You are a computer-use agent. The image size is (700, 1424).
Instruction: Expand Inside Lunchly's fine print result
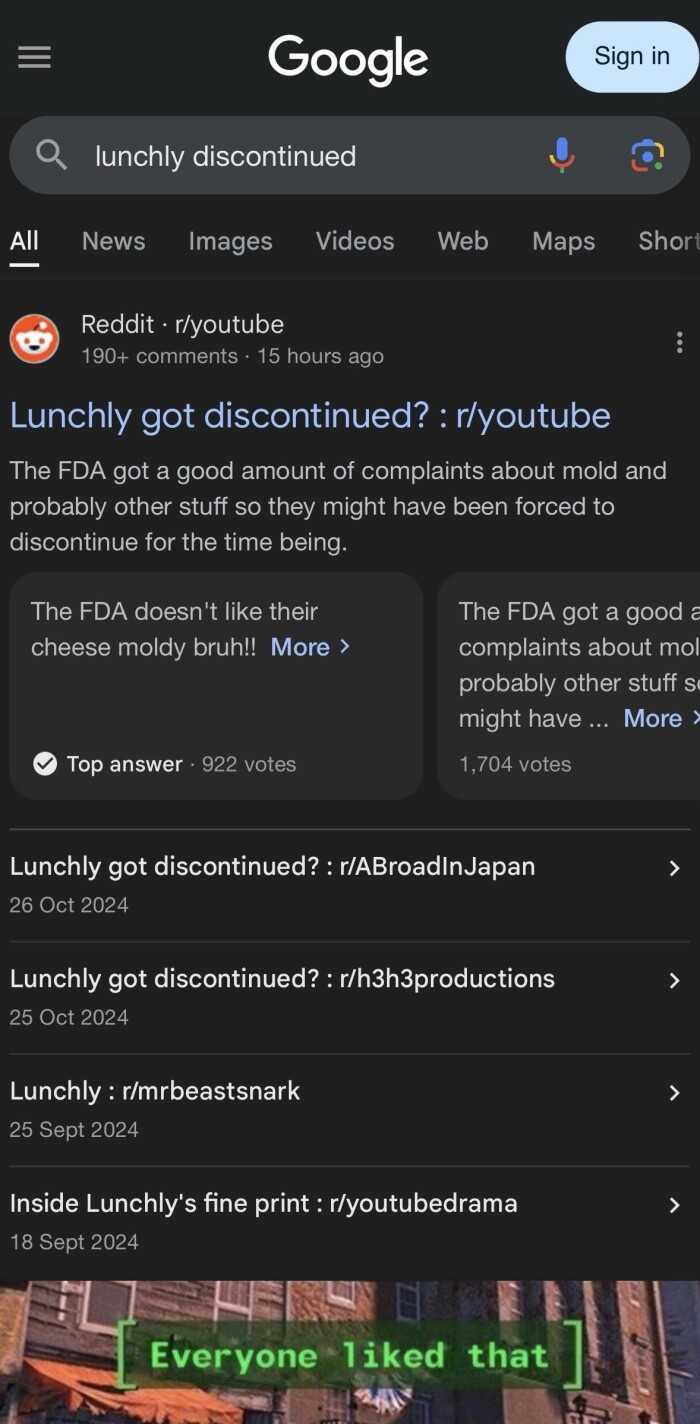pyautogui.click(x=674, y=1205)
